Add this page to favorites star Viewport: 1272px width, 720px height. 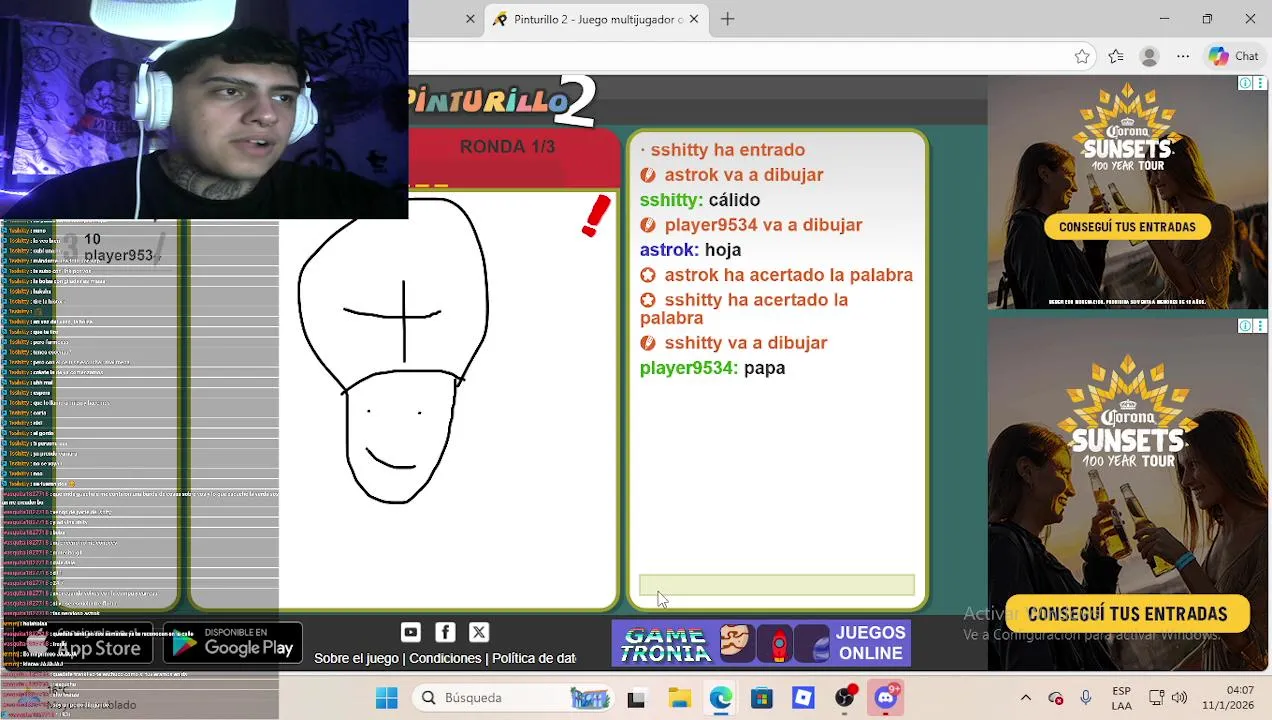[1082, 56]
